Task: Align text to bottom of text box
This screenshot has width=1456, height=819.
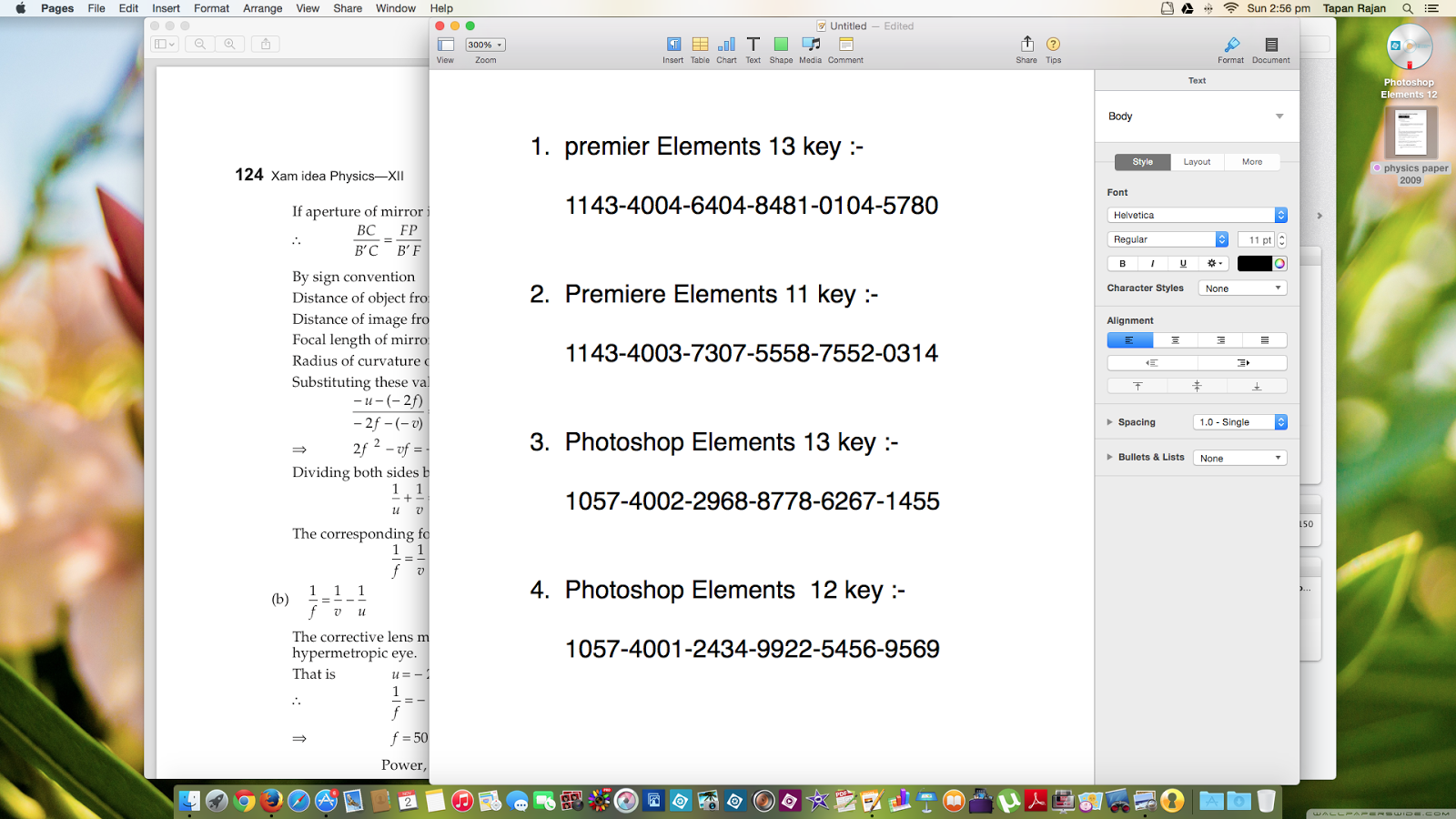Action: tap(1257, 386)
